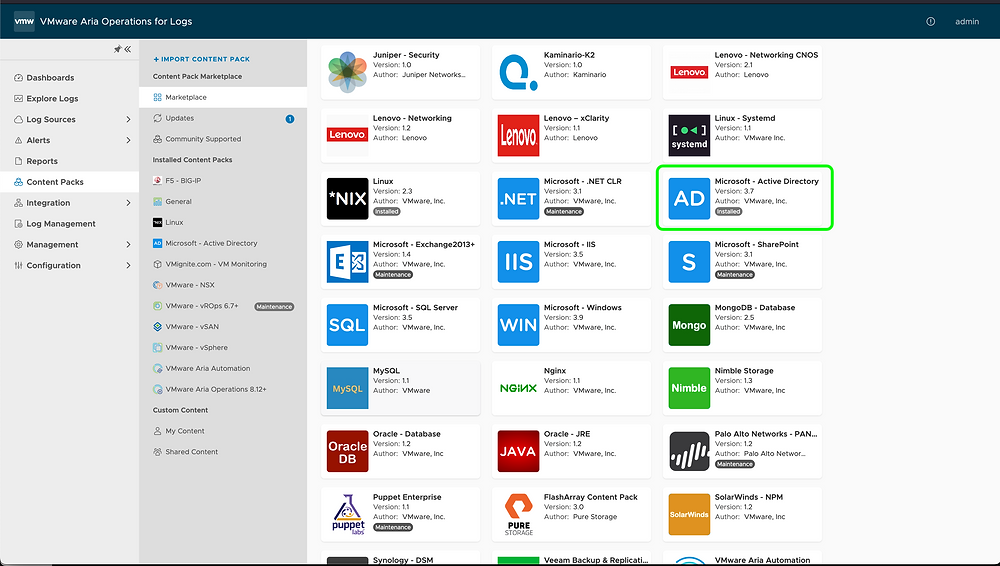This screenshot has width=1000, height=566.
Task: Click the SharePoint S icon
Action: [689, 262]
